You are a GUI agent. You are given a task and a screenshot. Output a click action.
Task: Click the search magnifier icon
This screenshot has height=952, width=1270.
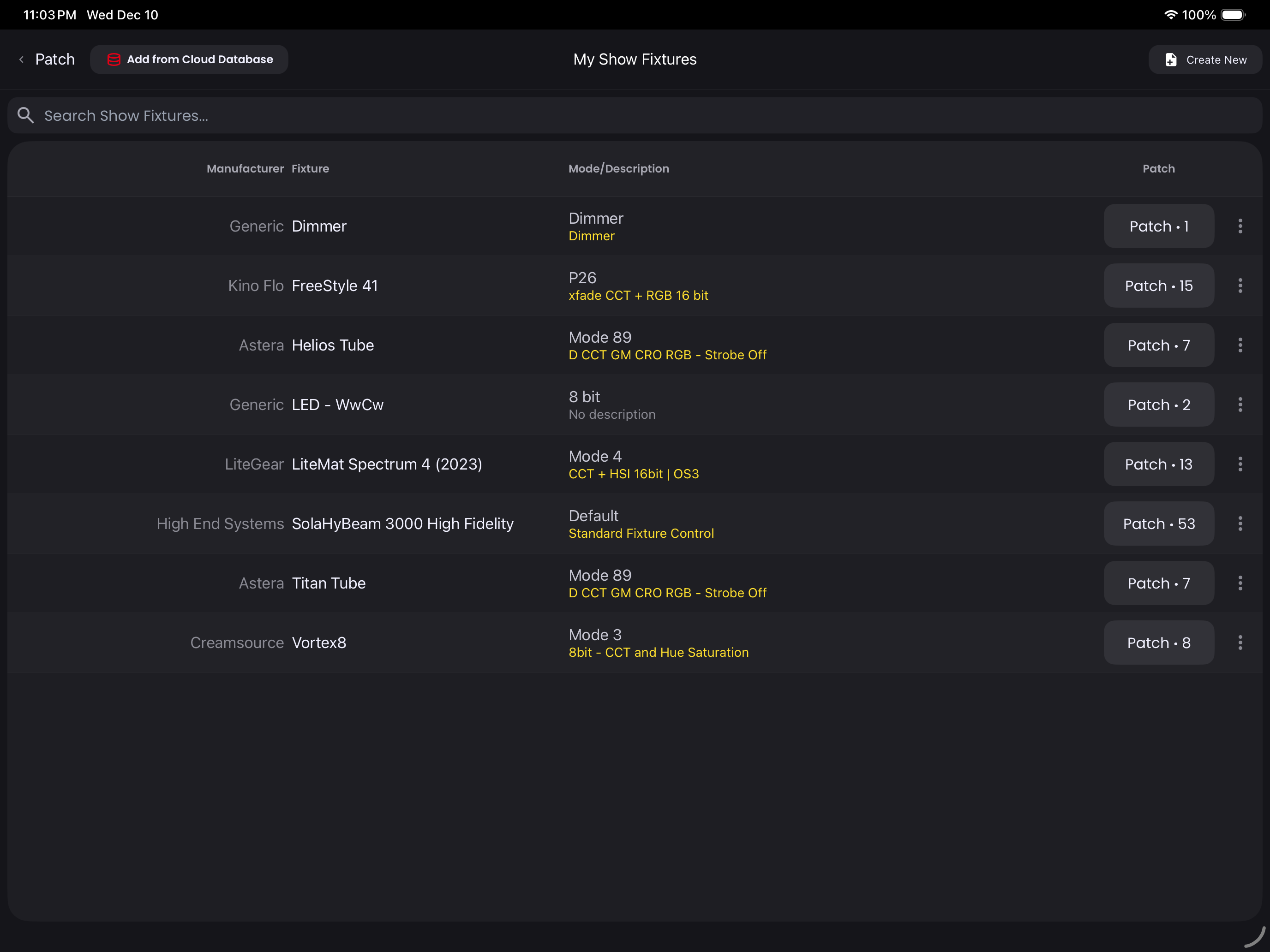click(x=25, y=115)
